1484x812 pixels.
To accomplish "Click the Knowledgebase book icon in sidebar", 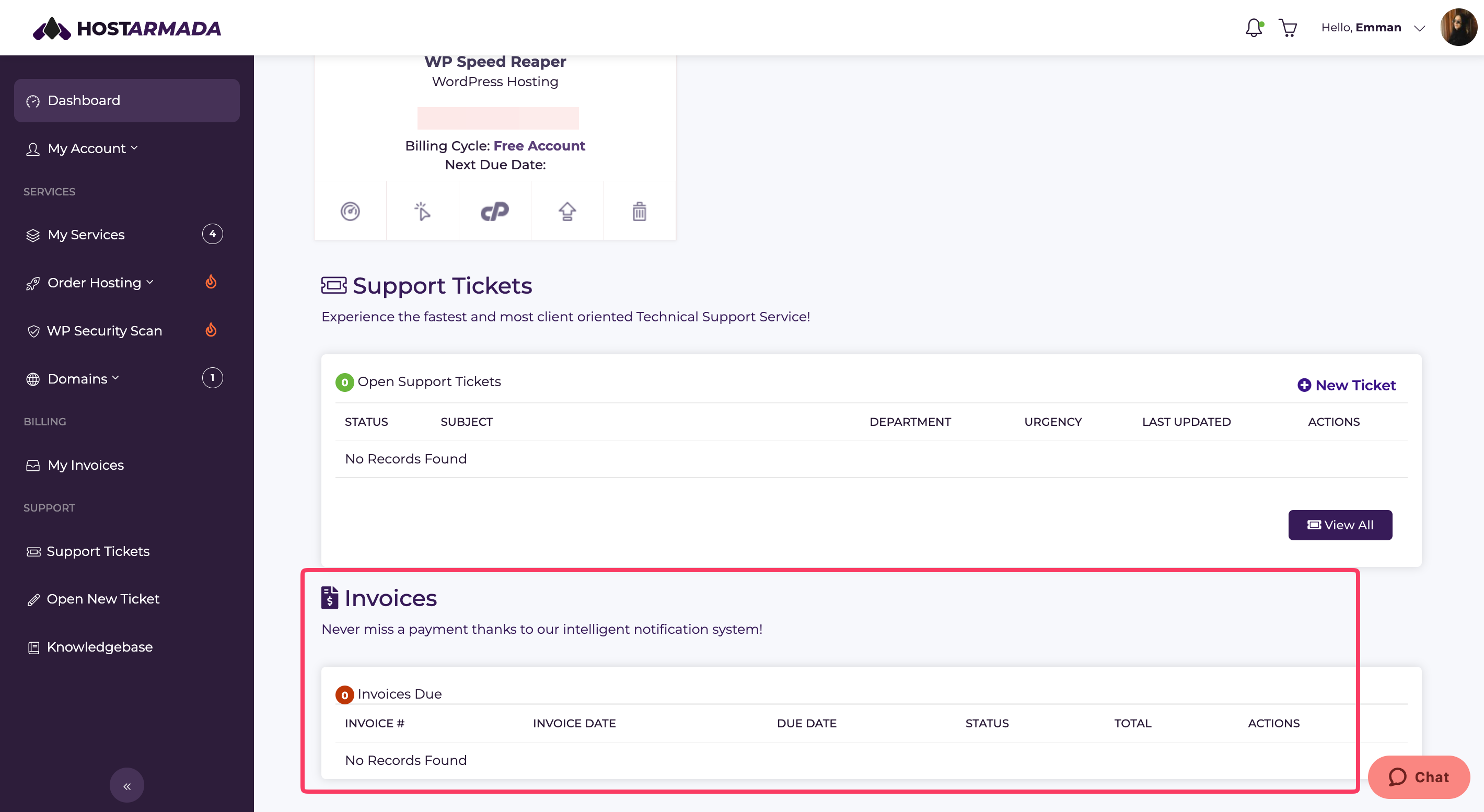I will pyautogui.click(x=33, y=648).
